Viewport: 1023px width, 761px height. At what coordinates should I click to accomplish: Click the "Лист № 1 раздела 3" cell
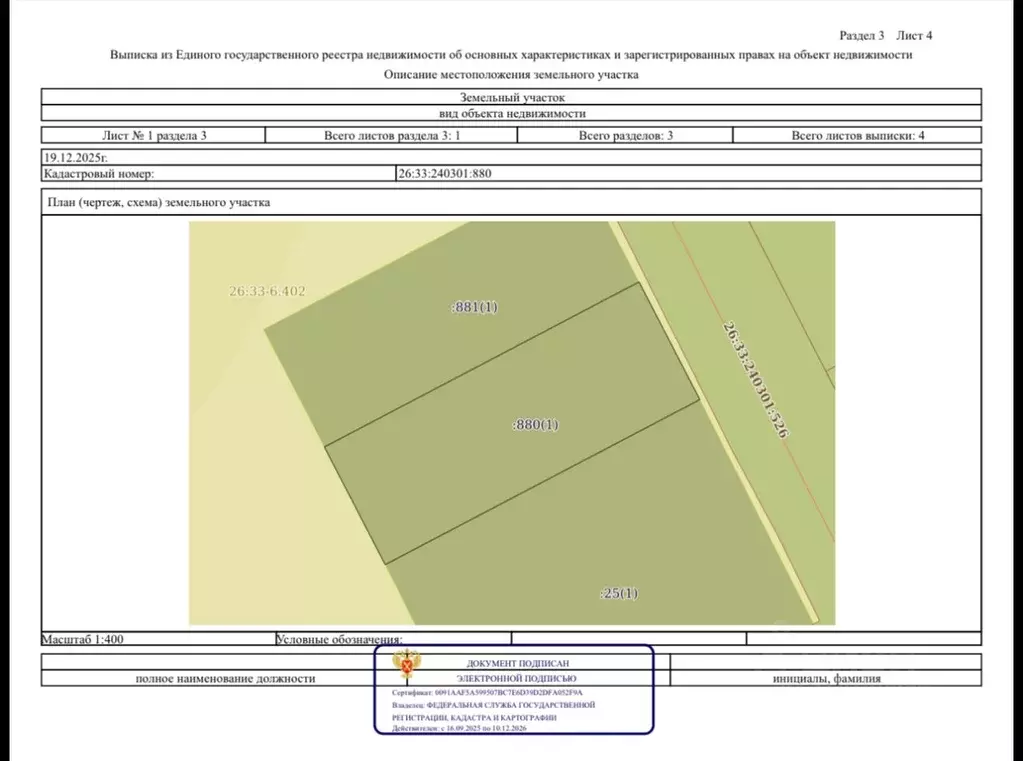(x=154, y=135)
